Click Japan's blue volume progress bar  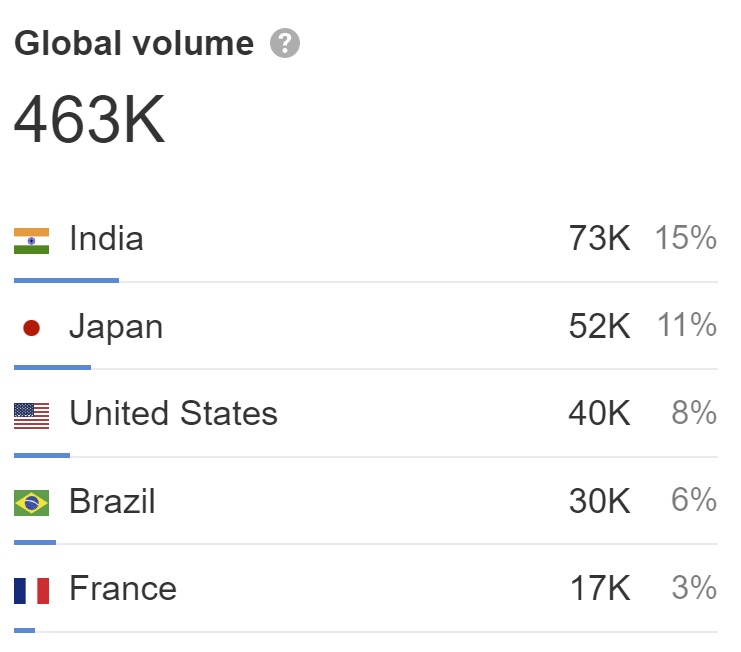[52, 368]
